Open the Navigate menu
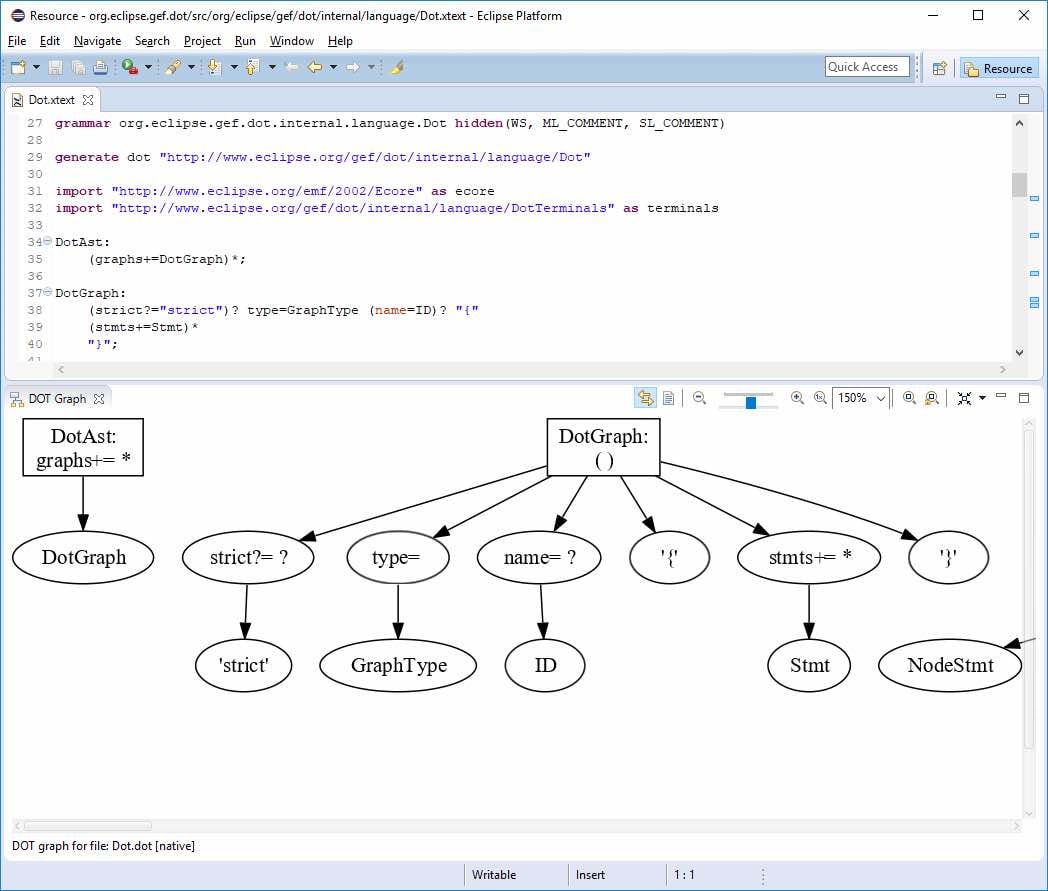This screenshot has width=1048, height=891. (x=97, y=41)
